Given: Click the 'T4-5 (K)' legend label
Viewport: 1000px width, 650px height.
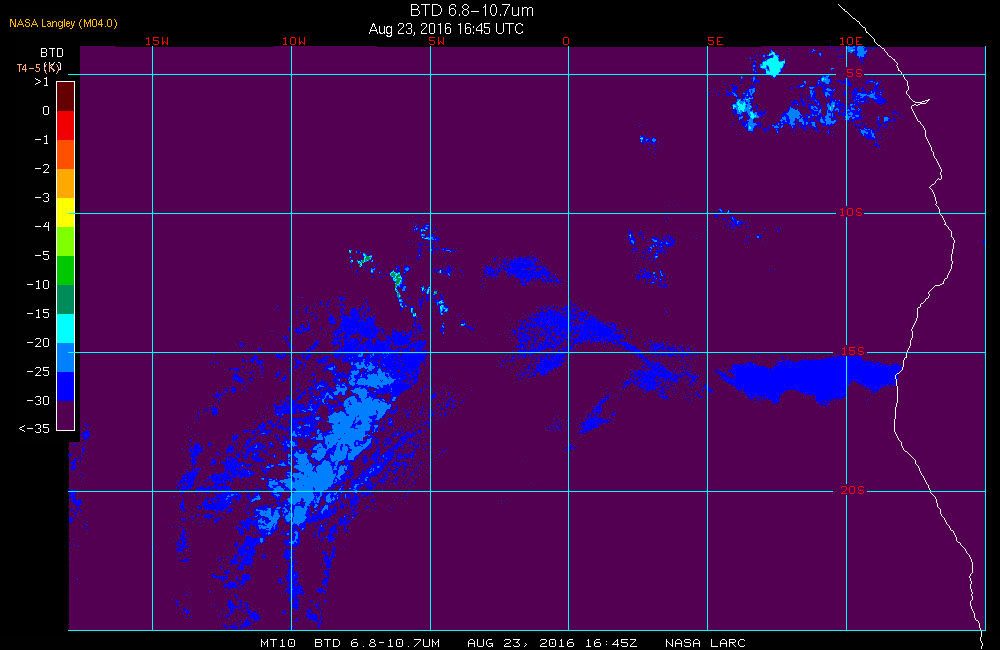Looking at the screenshot, I should point(38,67).
